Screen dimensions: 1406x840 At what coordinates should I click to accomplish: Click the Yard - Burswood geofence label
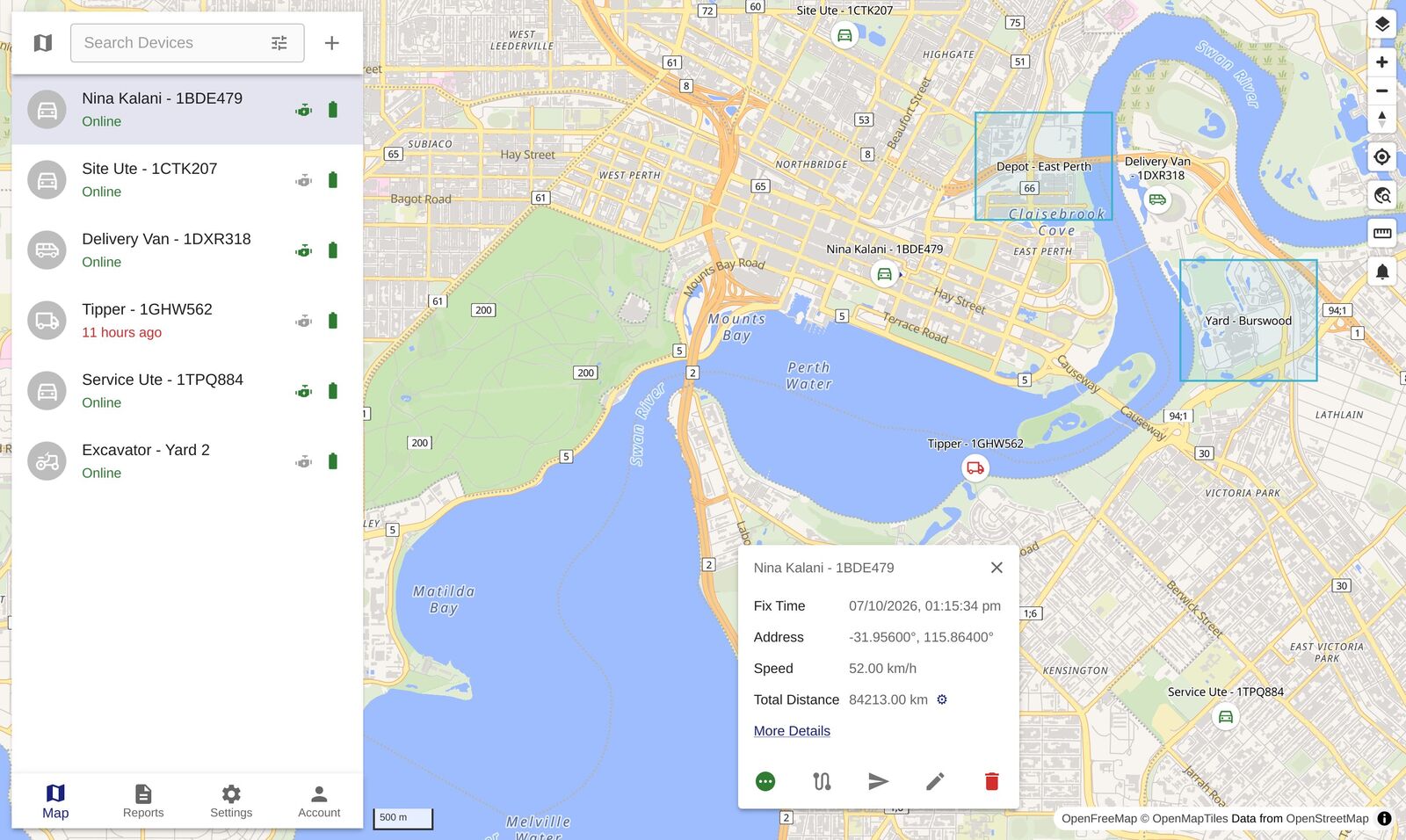(x=1248, y=321)
